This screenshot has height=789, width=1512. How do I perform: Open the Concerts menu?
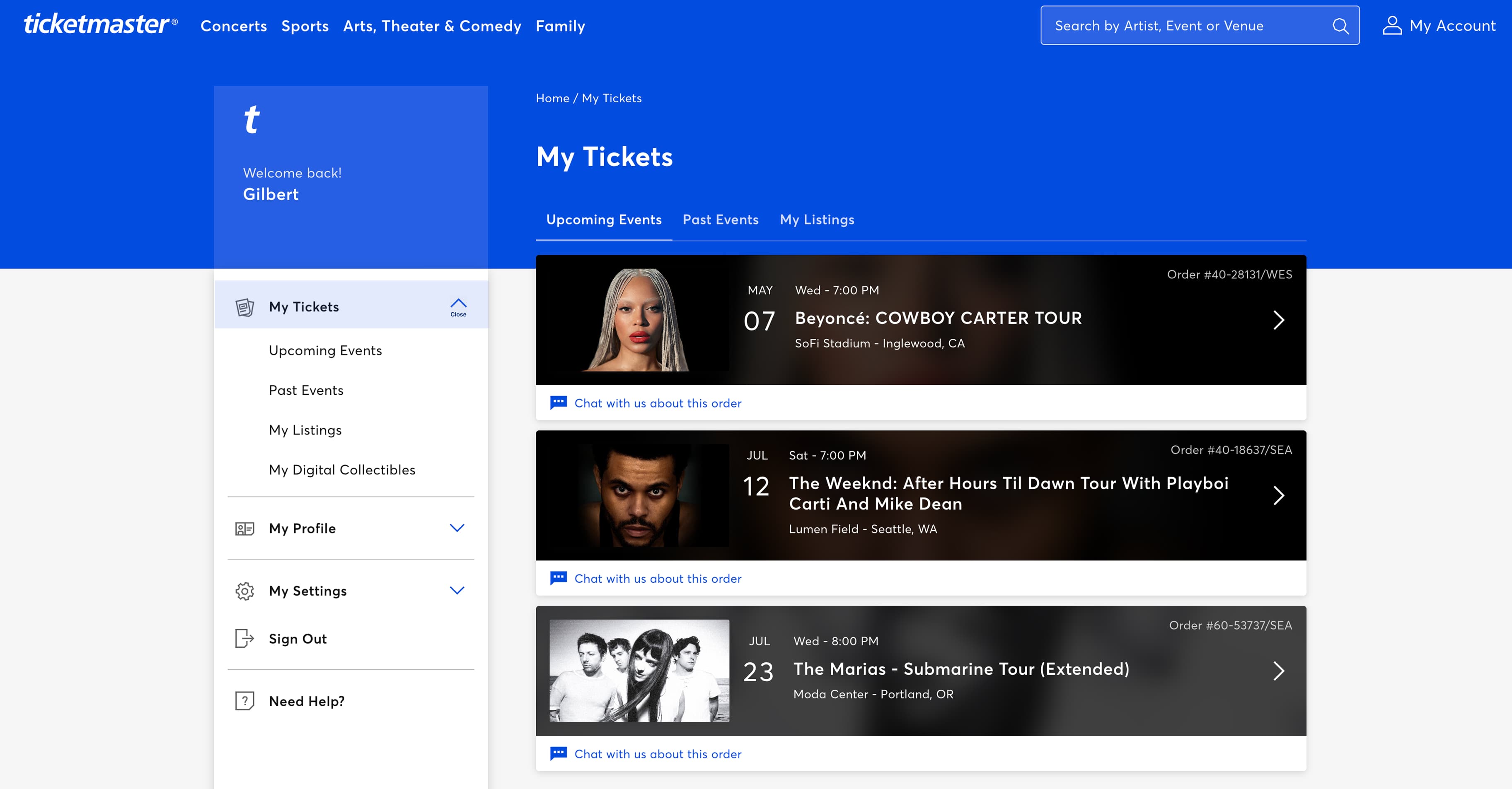point(234,26)
